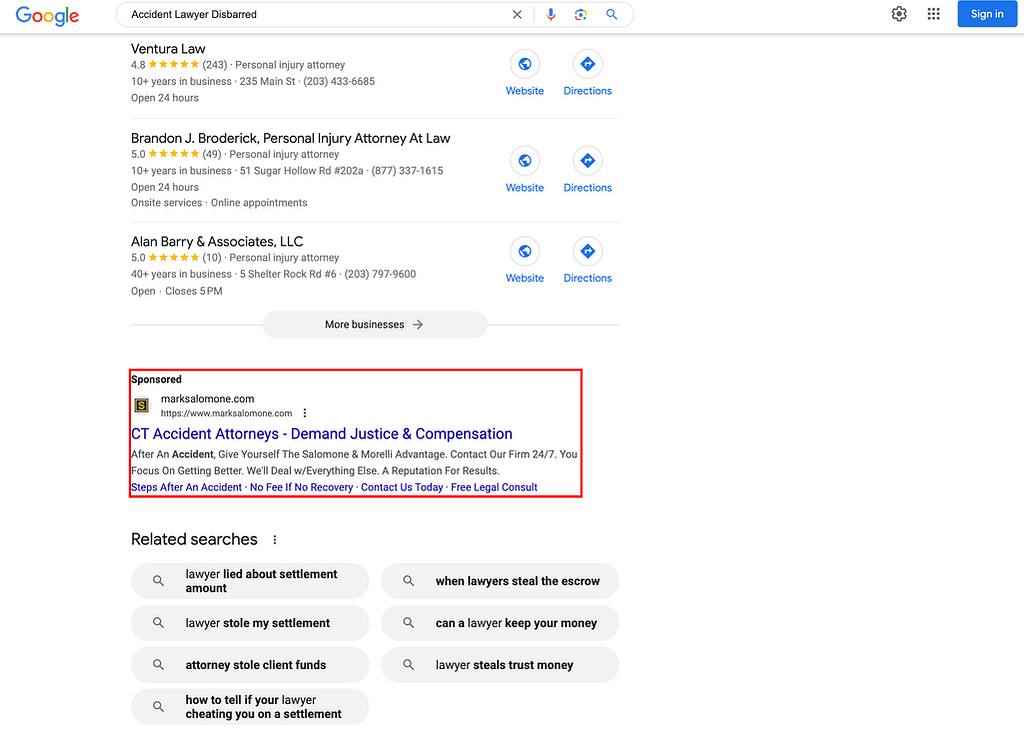Open the Ventura Law listing title
The image size is (1024, 731).
tap(168, 49)
